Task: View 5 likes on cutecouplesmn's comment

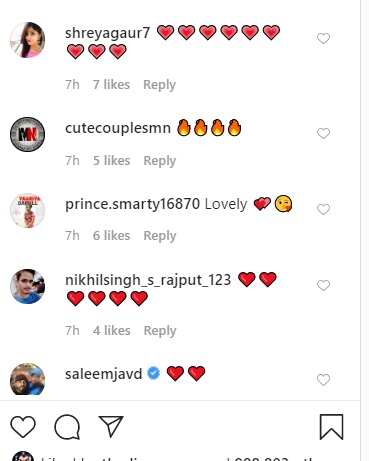Action: coord(111,161)
